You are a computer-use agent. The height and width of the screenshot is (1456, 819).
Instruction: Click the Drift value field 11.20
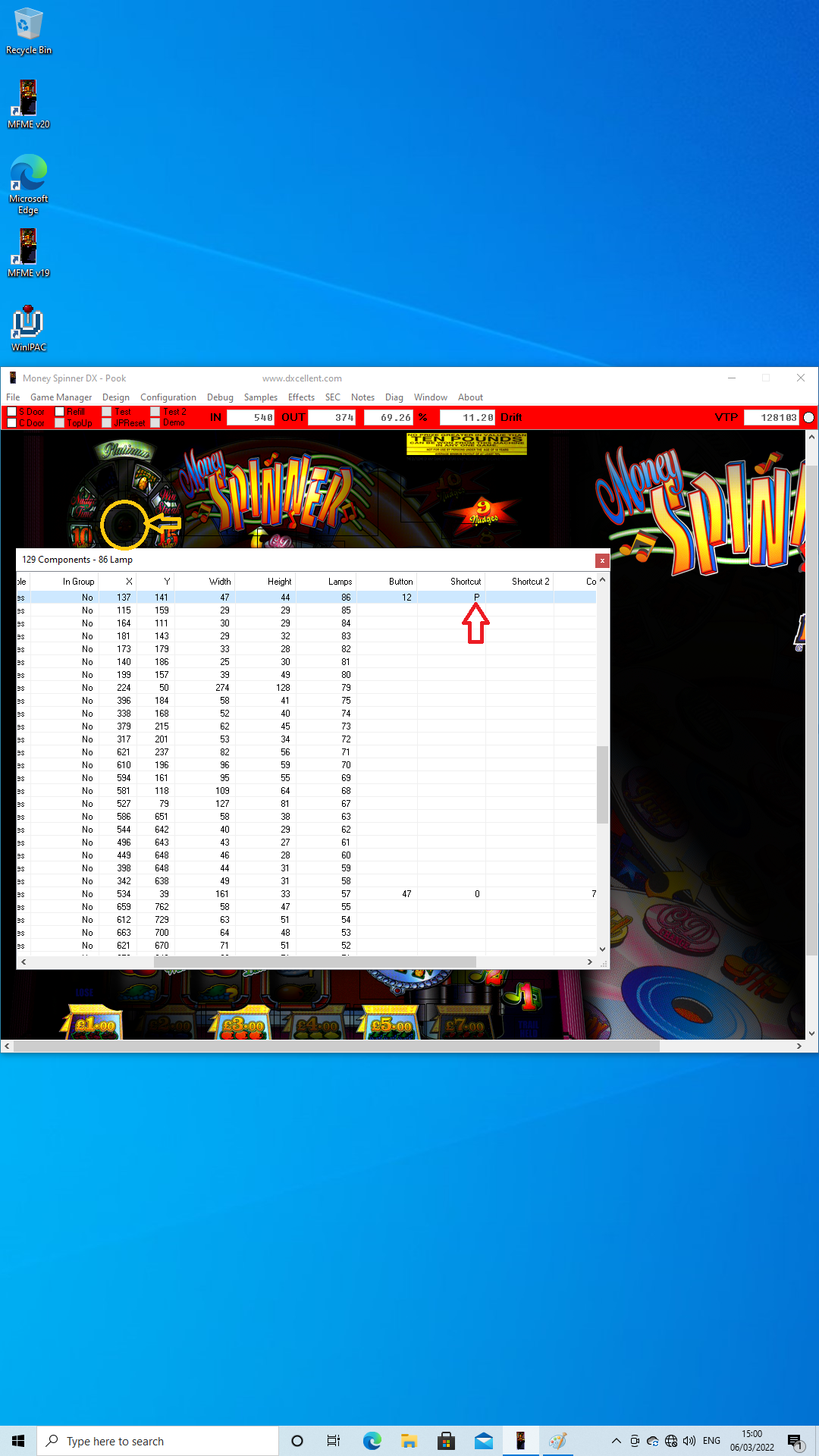pyautogui.click(x=468, y=418)
